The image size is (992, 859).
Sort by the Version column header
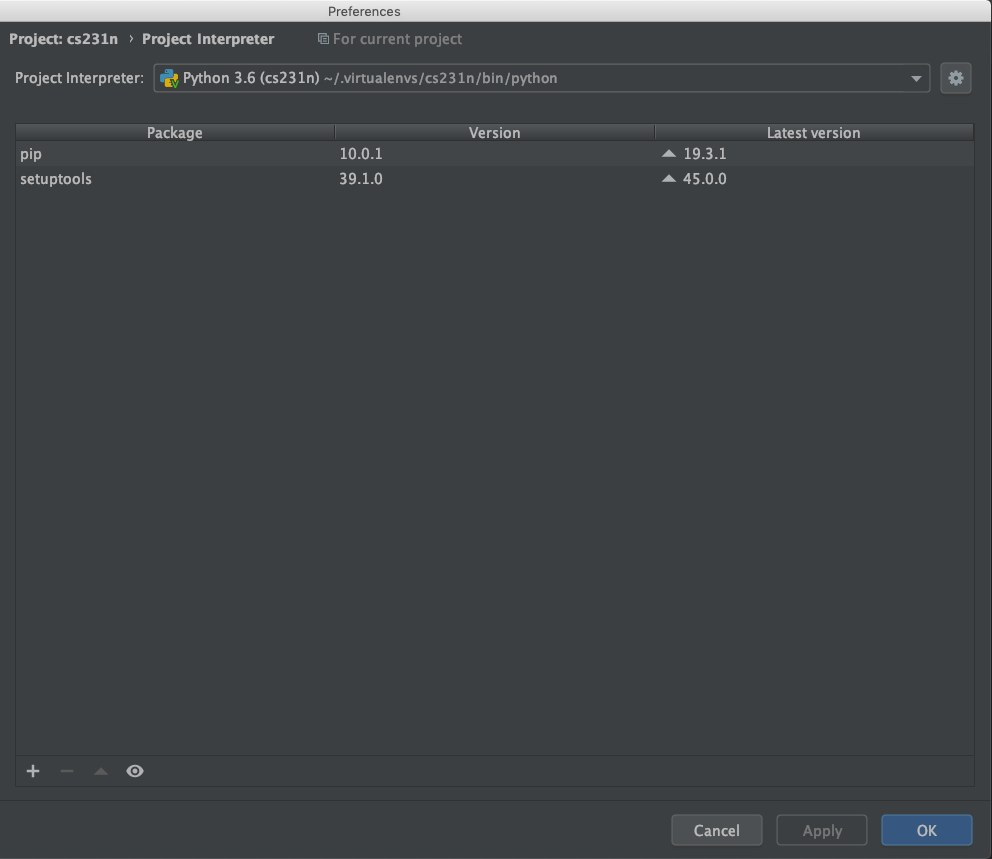click(495, 132)
